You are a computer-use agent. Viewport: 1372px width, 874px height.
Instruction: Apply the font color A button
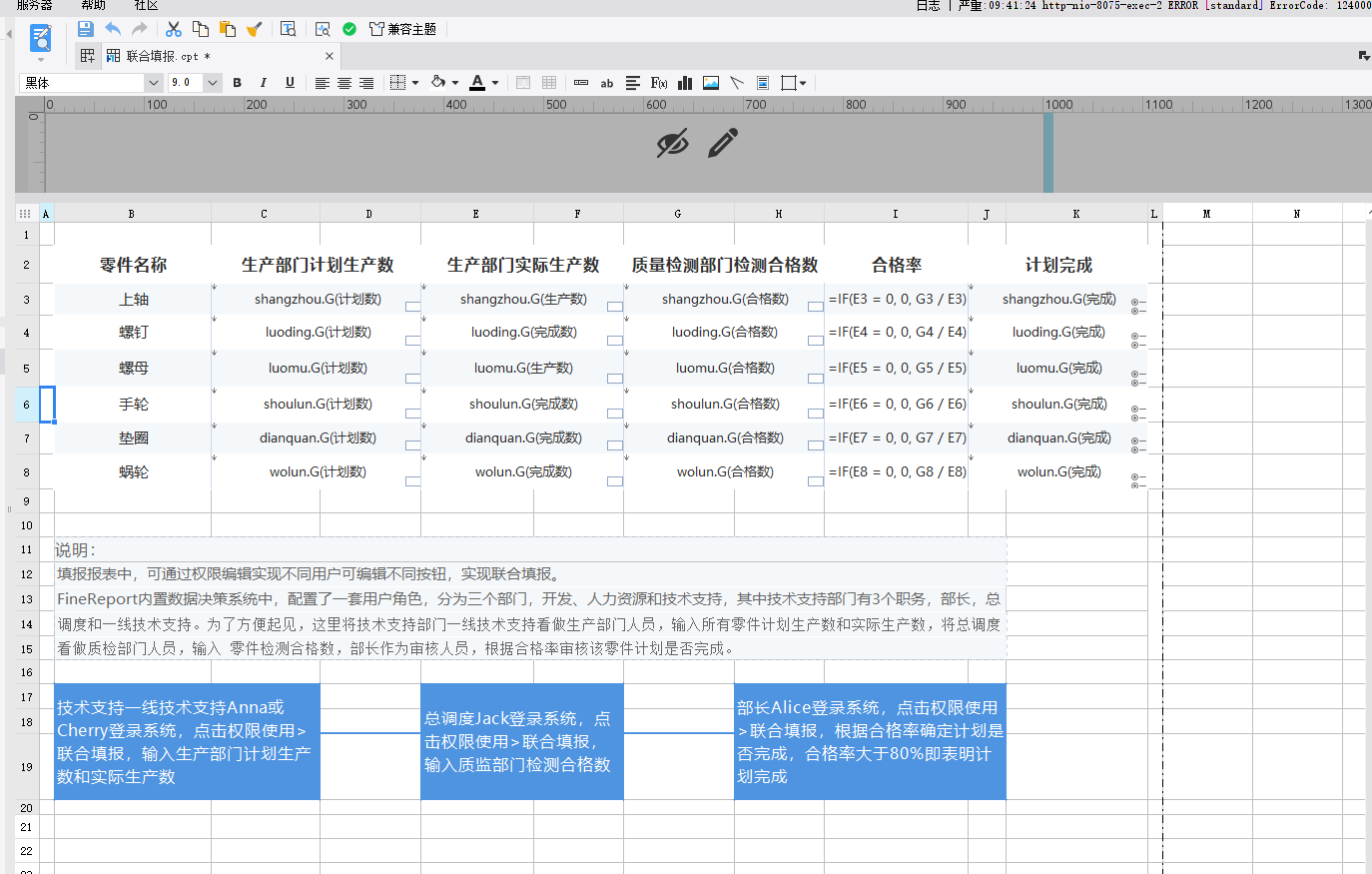[477, 83]
